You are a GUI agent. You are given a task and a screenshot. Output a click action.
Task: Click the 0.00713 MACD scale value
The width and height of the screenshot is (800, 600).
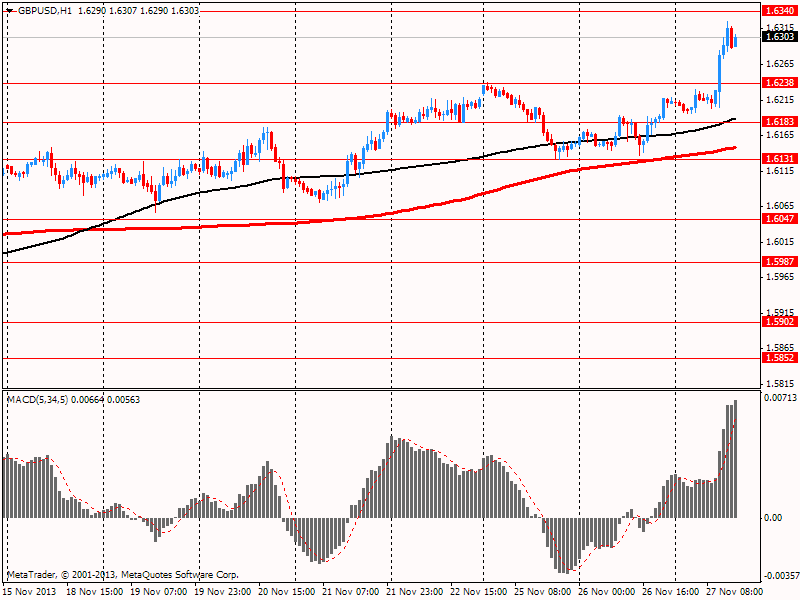pos(780,397)
